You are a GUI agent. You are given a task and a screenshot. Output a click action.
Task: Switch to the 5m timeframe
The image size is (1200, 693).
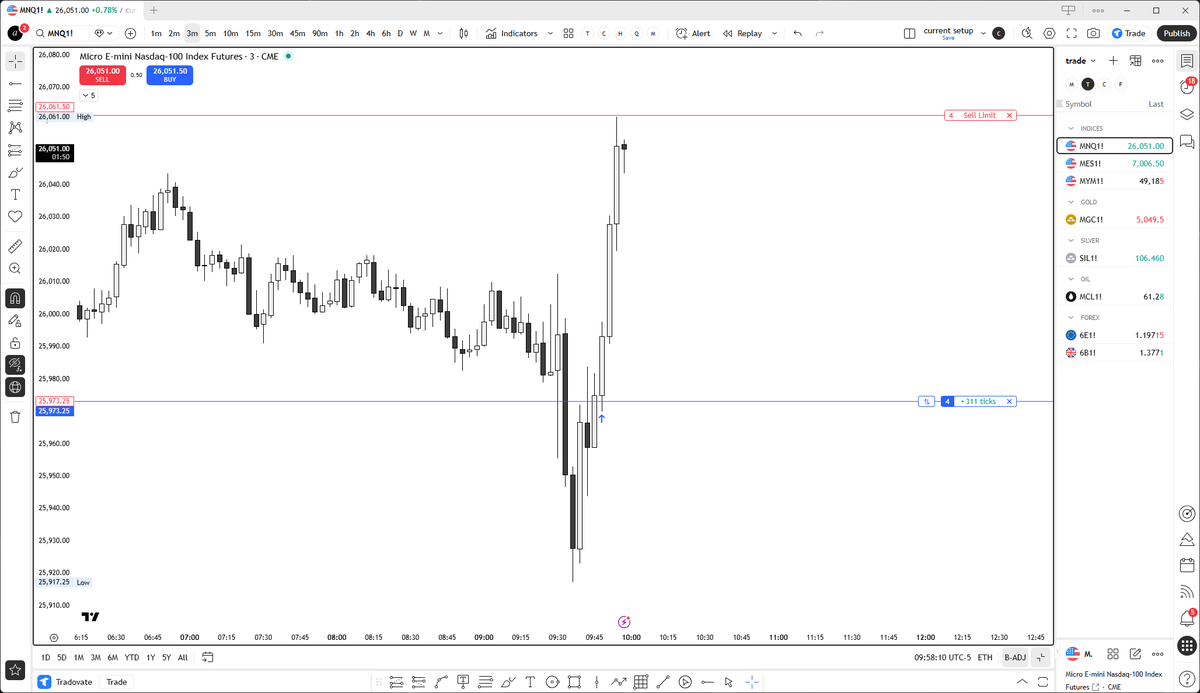tap(210, 33)
